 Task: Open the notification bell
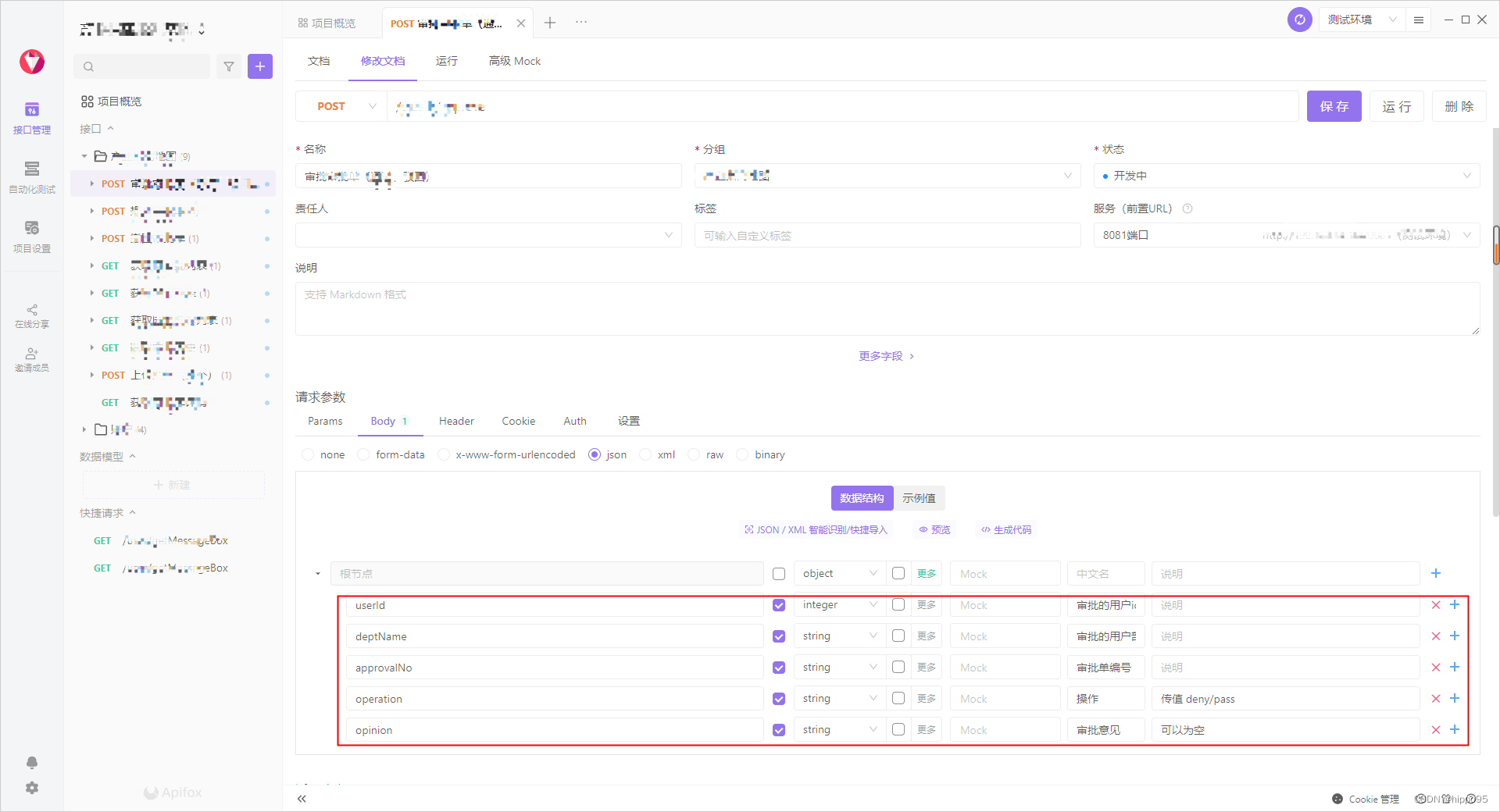pyautogui.click(x=32, y=762)
